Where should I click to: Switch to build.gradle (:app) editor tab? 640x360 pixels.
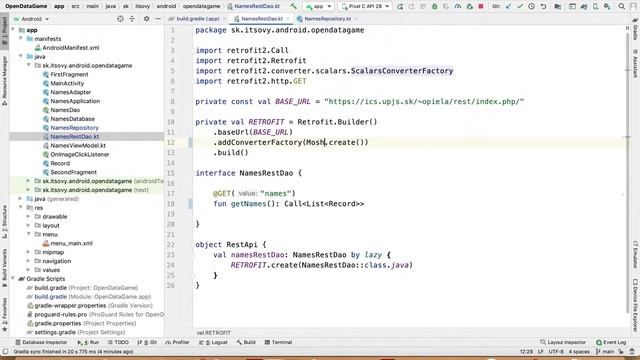[x=197, y=19]
